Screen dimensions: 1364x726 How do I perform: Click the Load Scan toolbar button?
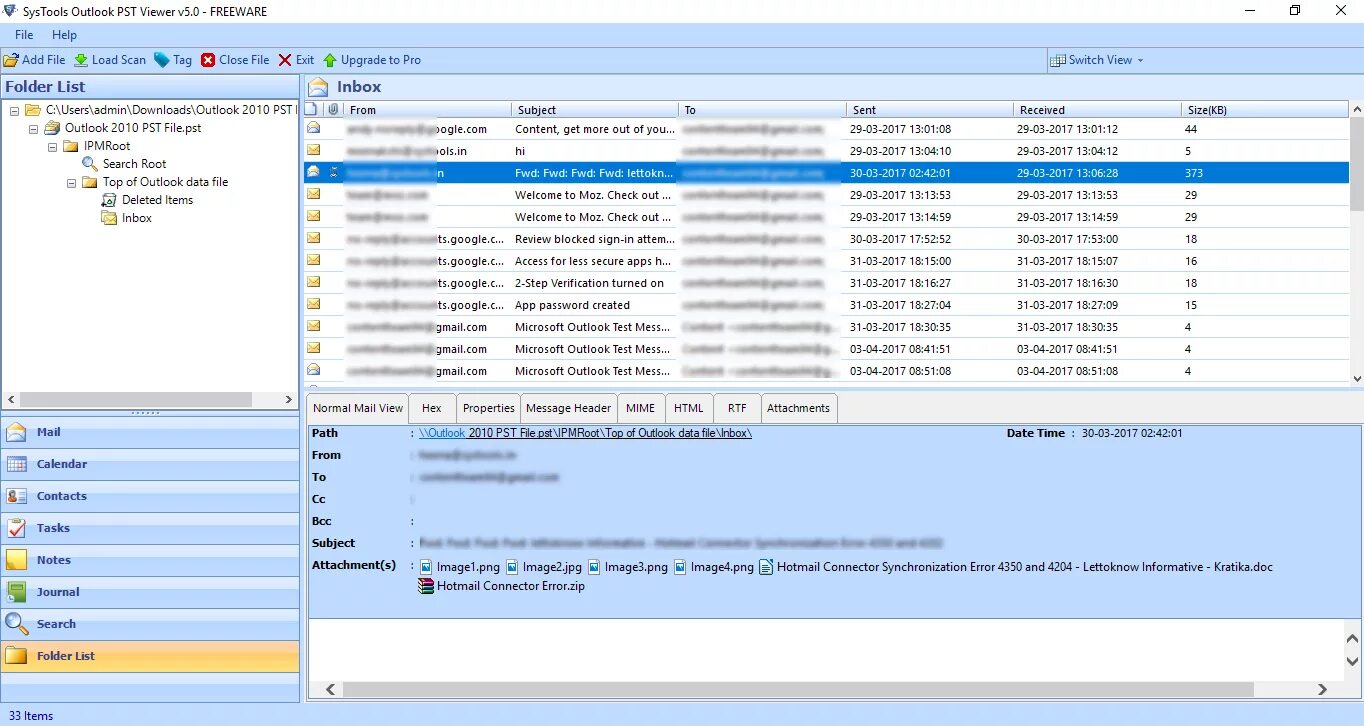[110, 60]
